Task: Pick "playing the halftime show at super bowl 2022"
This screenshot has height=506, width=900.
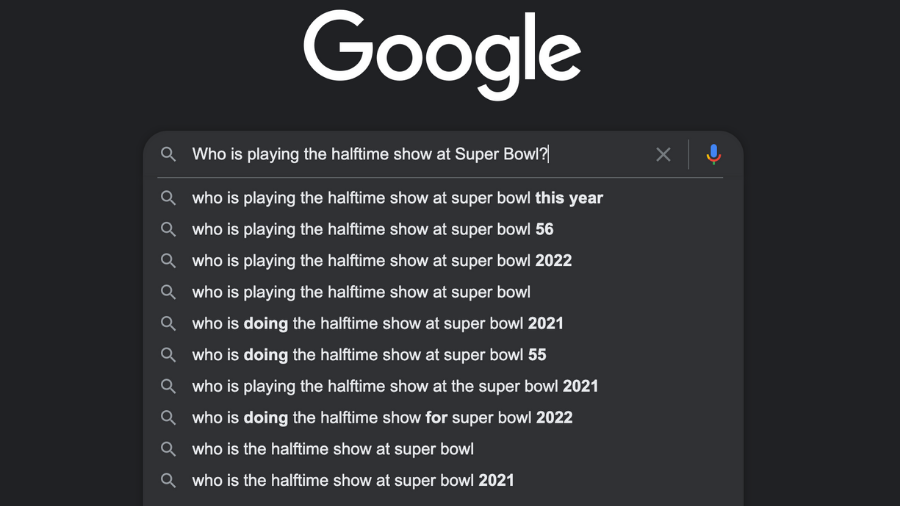Action: (381, 261)
